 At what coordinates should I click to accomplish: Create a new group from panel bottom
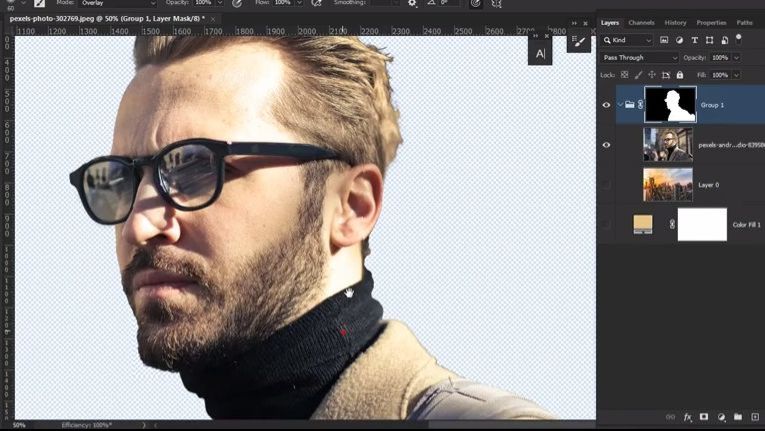[x=738, y=417]
